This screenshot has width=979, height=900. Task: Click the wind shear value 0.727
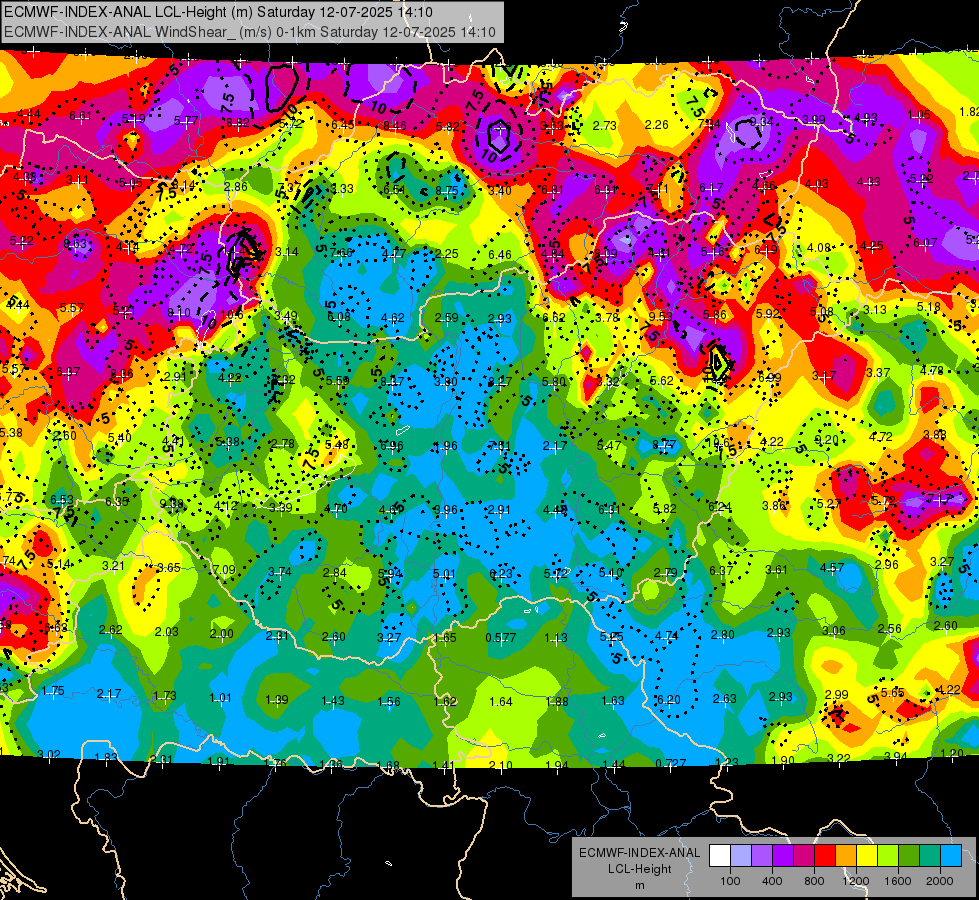[671, 763]
